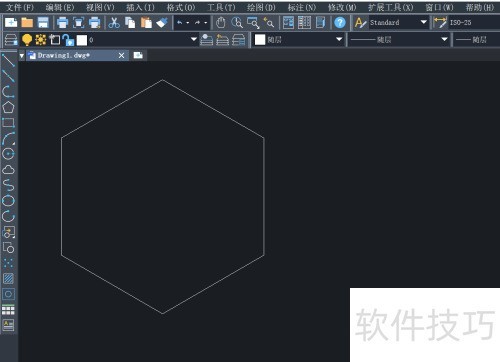Select the Point tool
This screenshot has height=362, width=500.
(8, 263)
